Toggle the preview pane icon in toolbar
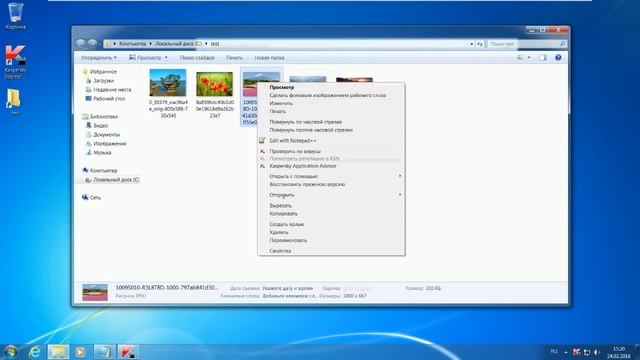Viewport: 640px width, 360px height. 542,58
